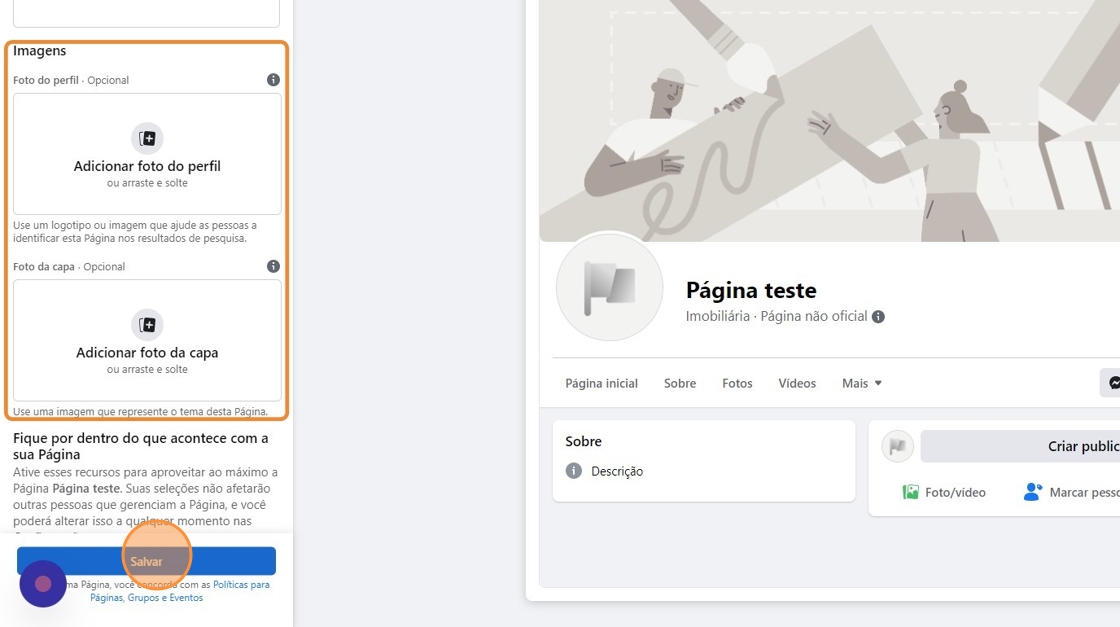1120x627 pixels.
Task: Click the purple recording circle widget
Action: pyautogui.click(x=43, y=584)
